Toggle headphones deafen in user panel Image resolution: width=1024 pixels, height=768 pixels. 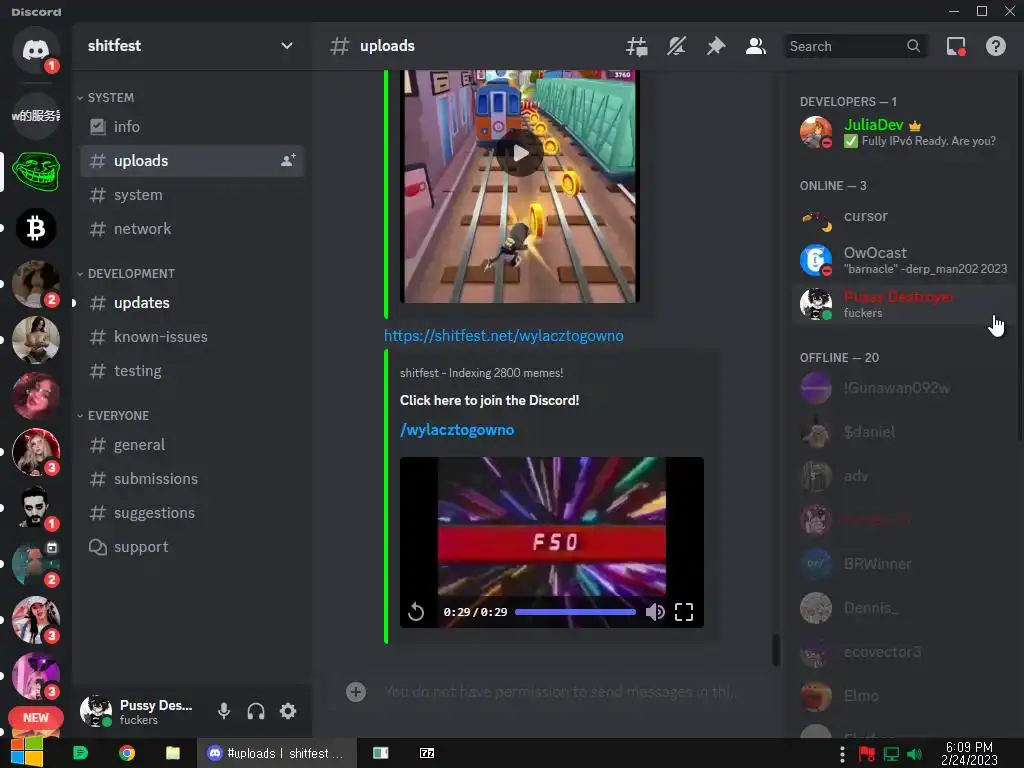(x=255, y=711)
